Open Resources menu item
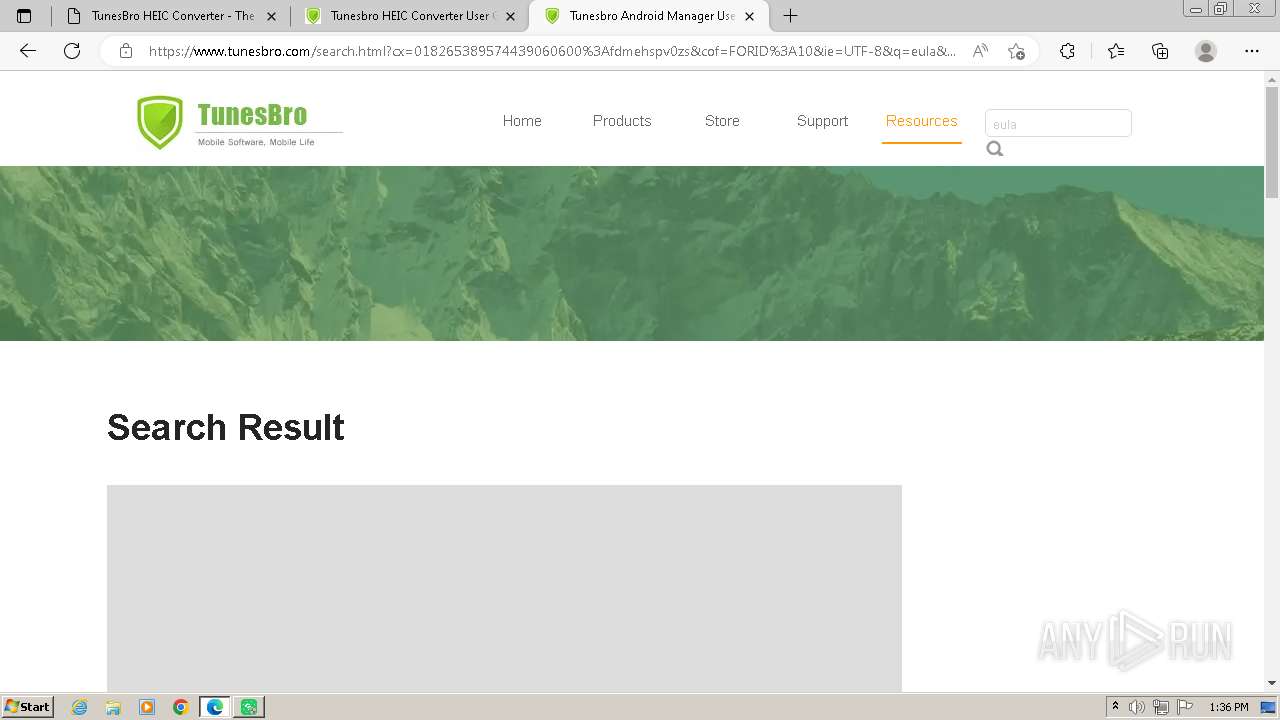This screenshot has width=1280, height=720. 922,121
